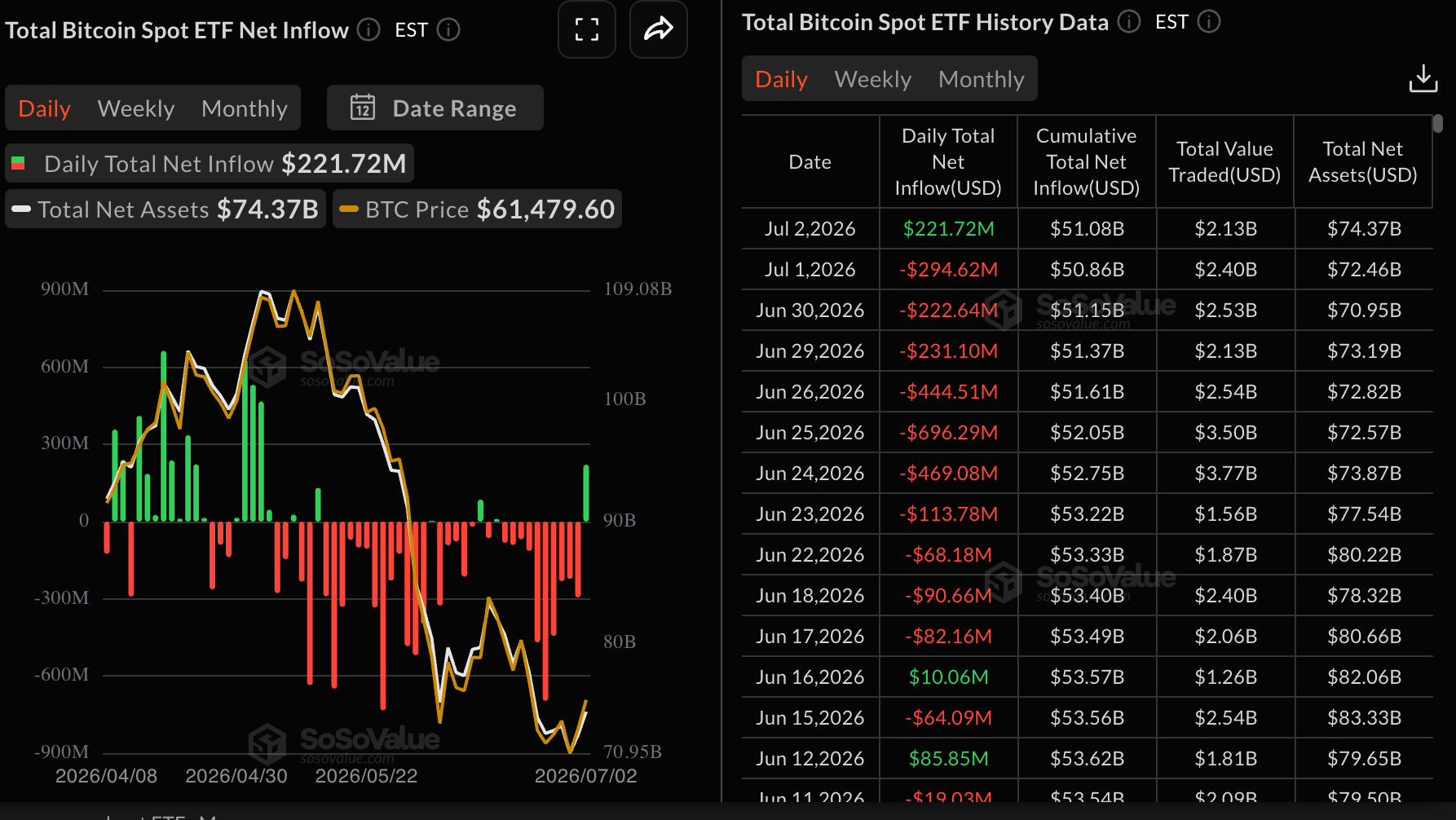
Task: Click calendar icon in Date Range button
Action: [363, 108]
